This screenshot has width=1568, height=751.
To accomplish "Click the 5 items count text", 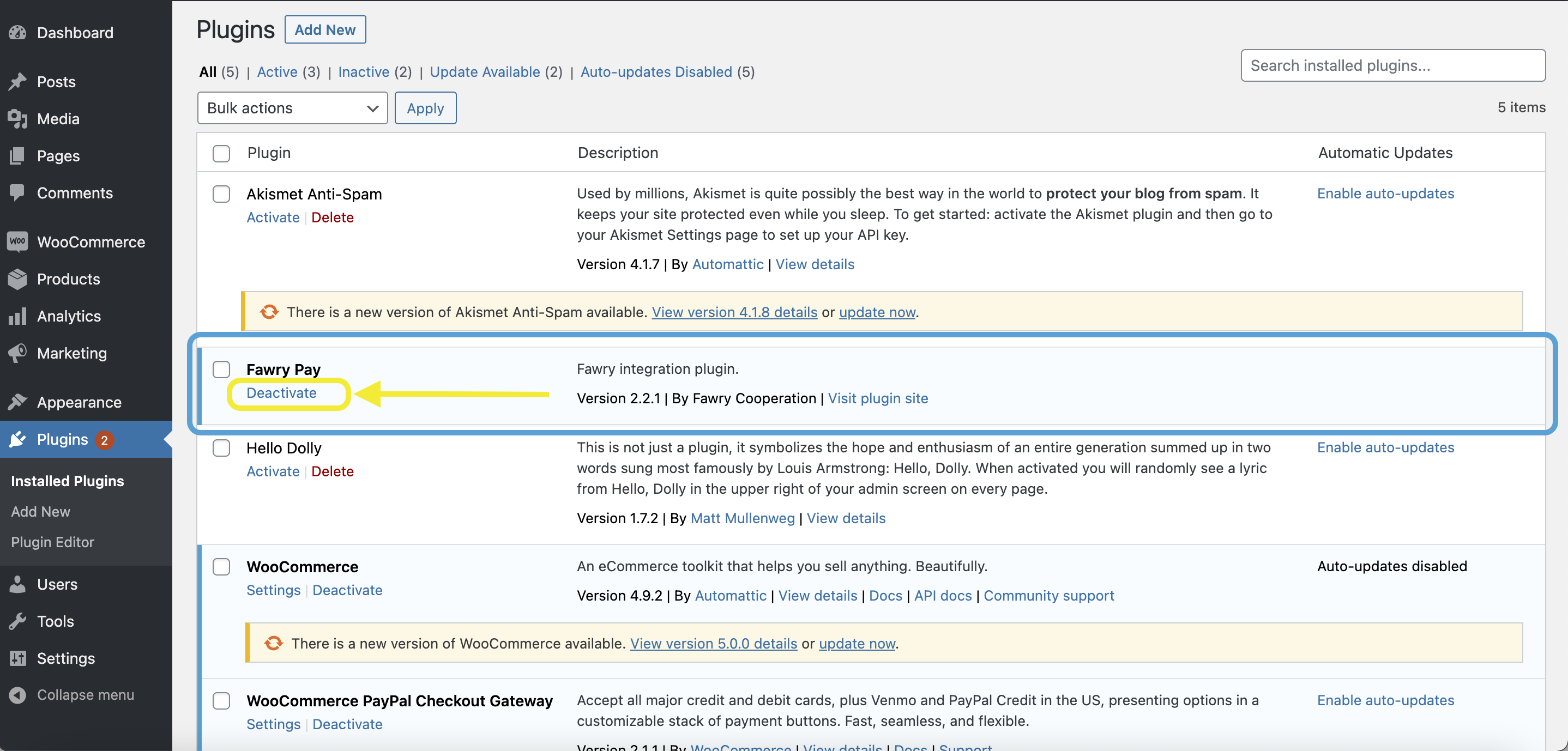I will coord(1521,107).
